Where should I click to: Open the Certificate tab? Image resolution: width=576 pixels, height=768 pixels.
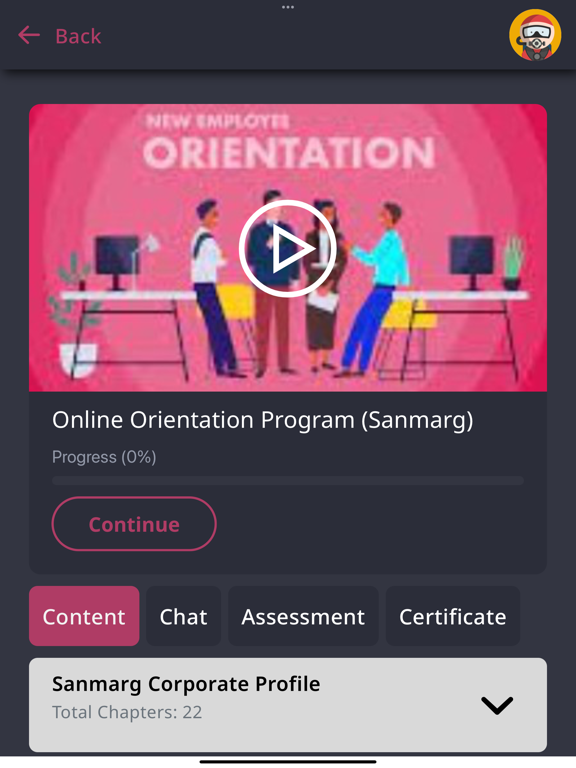click(x=453, y=616)
